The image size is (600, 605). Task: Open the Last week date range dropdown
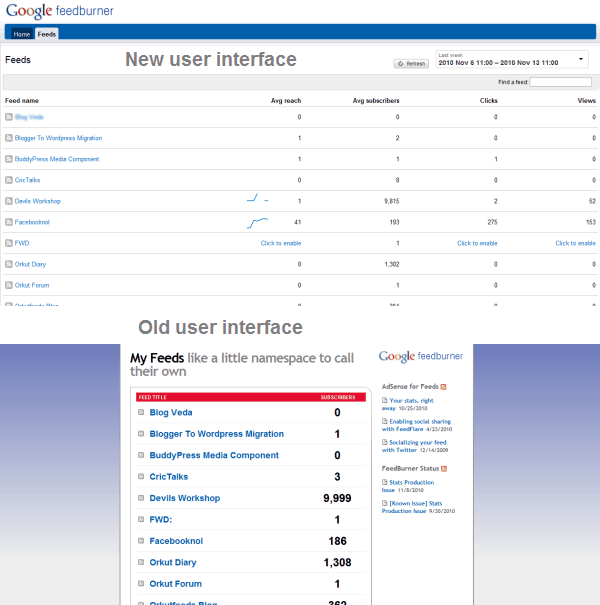512,60
